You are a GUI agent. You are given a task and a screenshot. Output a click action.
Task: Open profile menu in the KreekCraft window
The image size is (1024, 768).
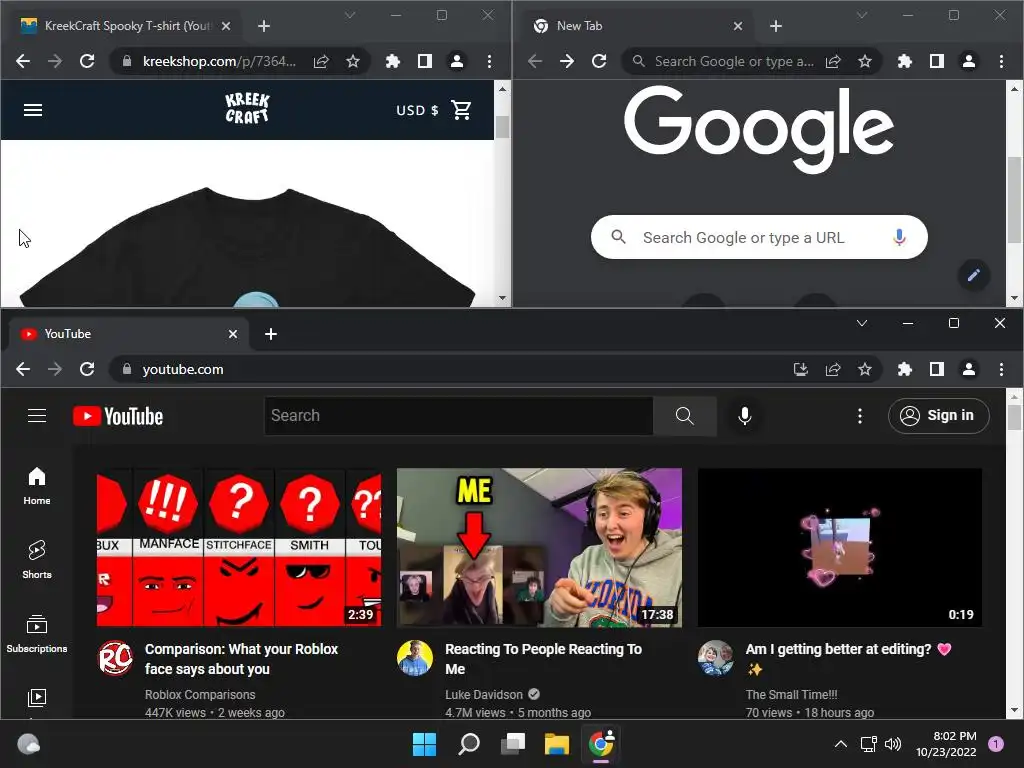(x=456, y=61)
